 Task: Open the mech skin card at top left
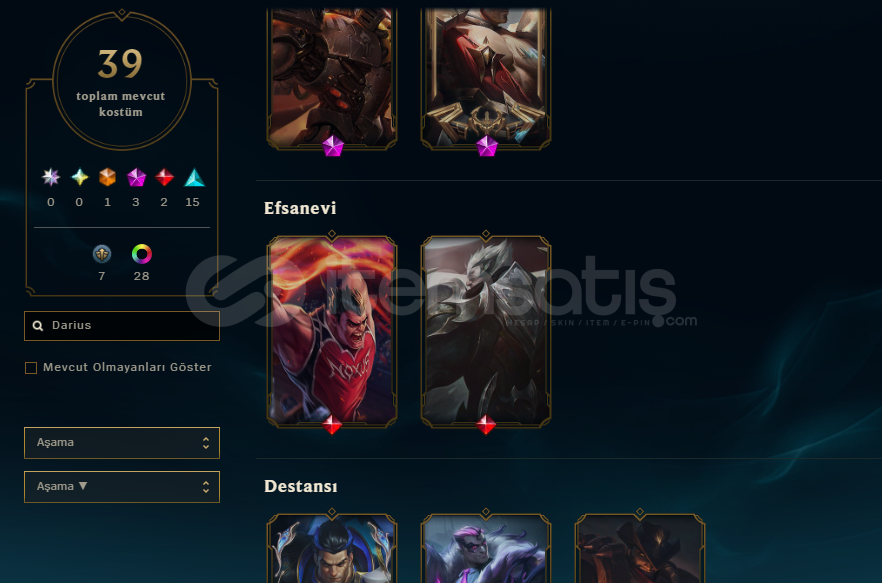(332, 79)
